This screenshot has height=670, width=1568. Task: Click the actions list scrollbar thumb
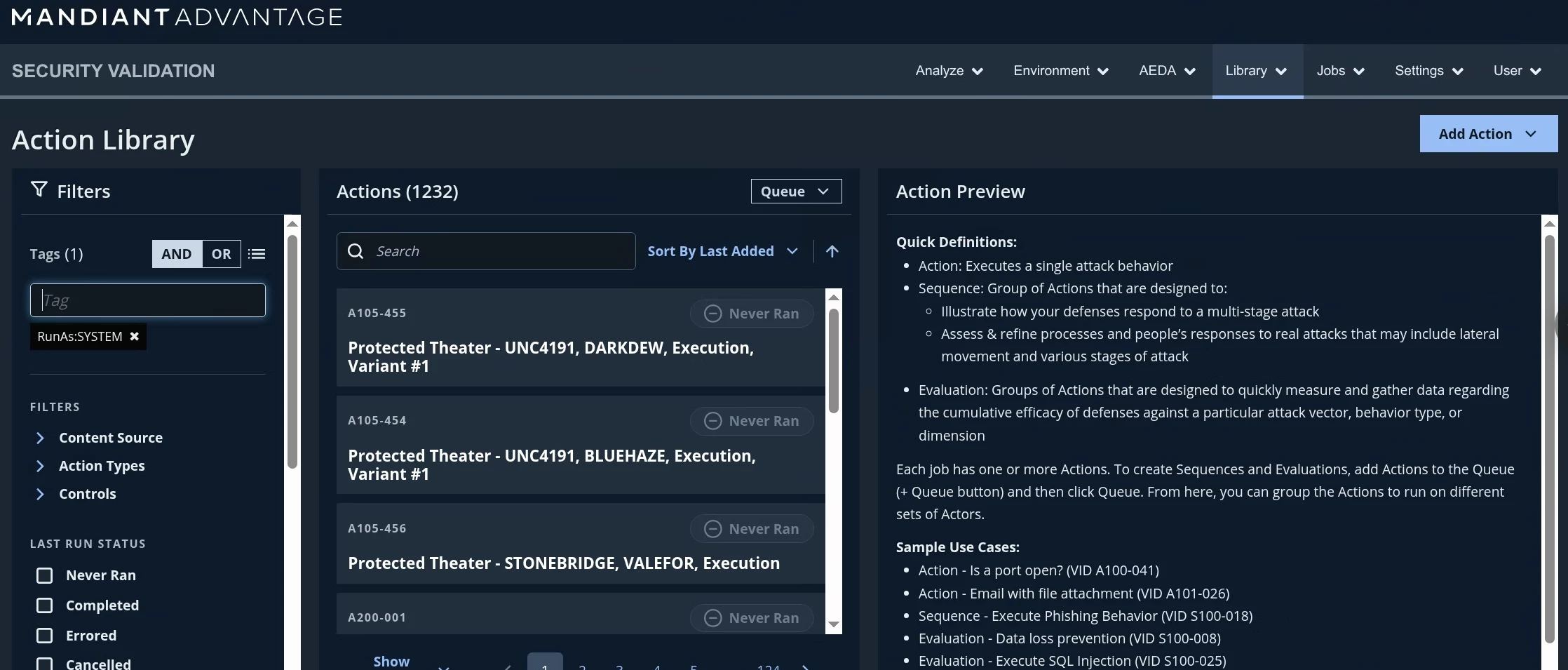coord(834,361)
